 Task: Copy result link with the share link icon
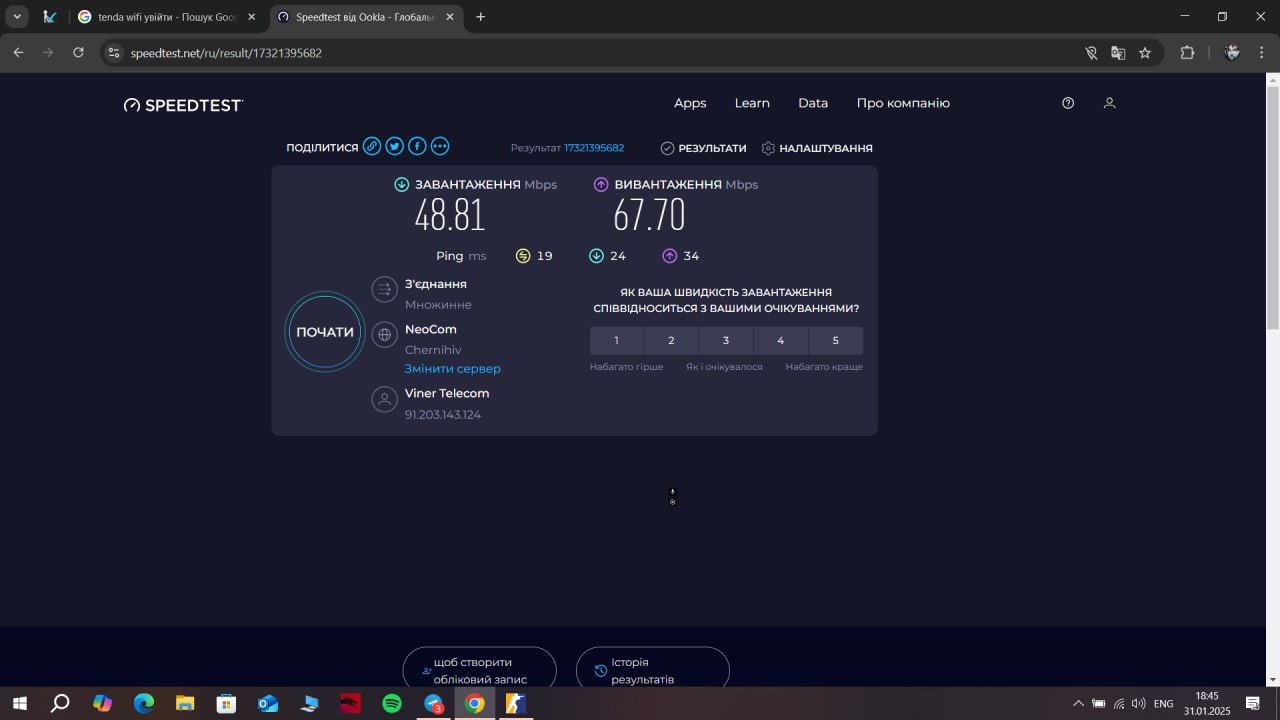372,147
